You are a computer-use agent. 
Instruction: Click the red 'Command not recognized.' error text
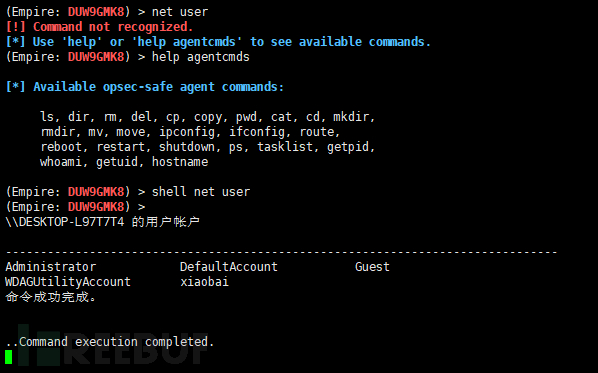tap(113, 27)
